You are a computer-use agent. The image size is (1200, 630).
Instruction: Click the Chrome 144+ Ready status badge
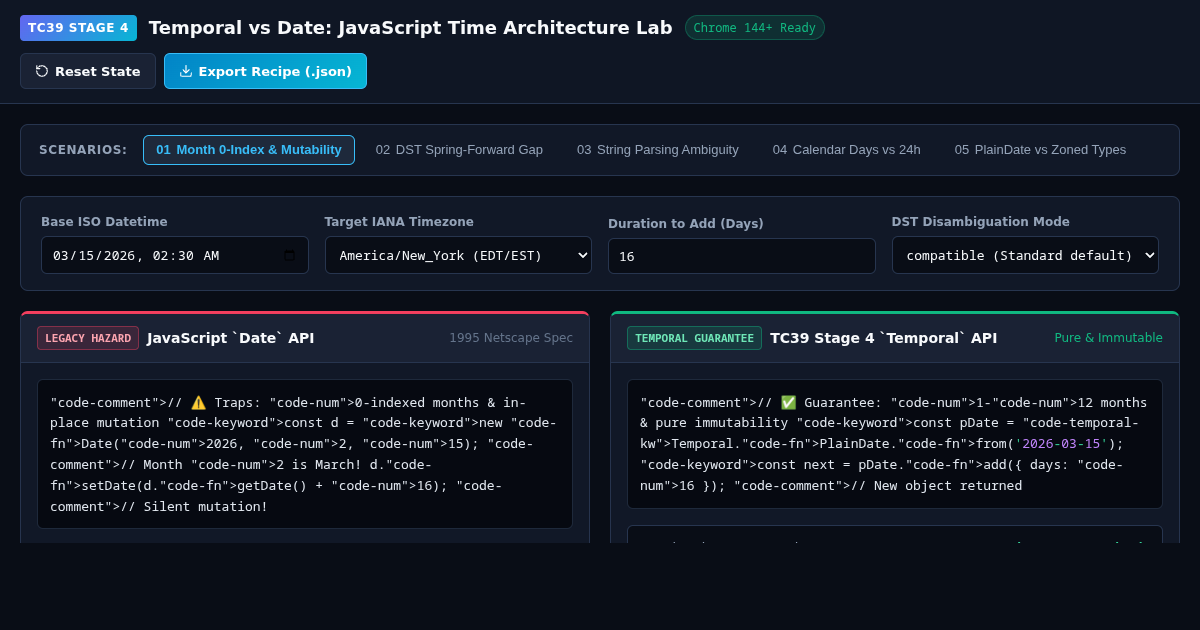click(x=755, y=28)
